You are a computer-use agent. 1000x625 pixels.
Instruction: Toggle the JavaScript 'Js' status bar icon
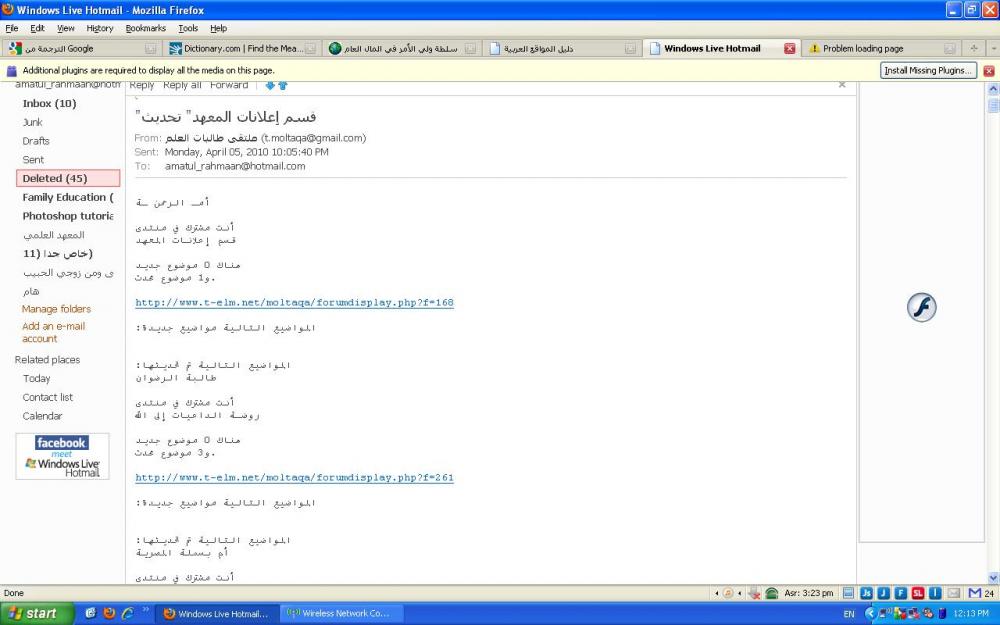(x=866, y=593)
